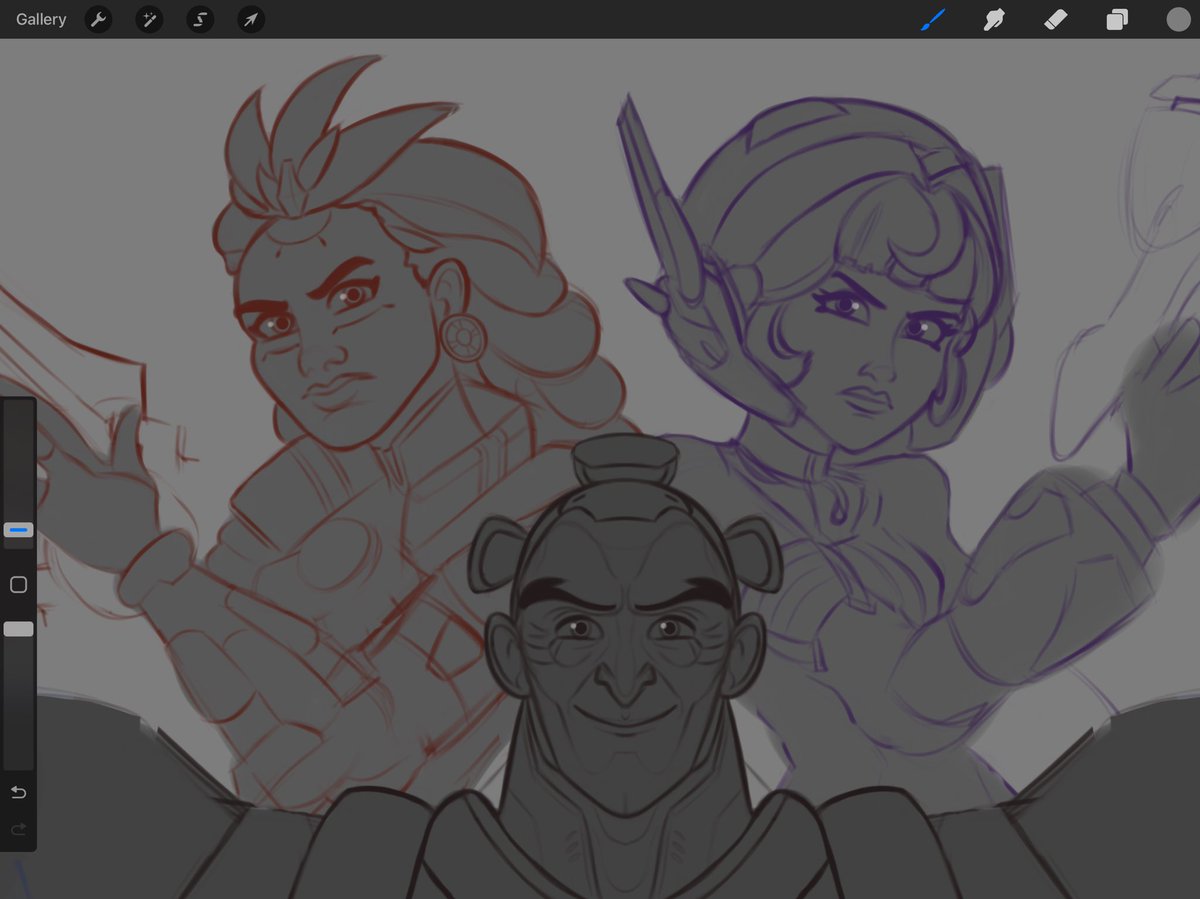This screenshot has height=899, width=1200.
Task: Undo the last stroke
Action: point(18,792)
